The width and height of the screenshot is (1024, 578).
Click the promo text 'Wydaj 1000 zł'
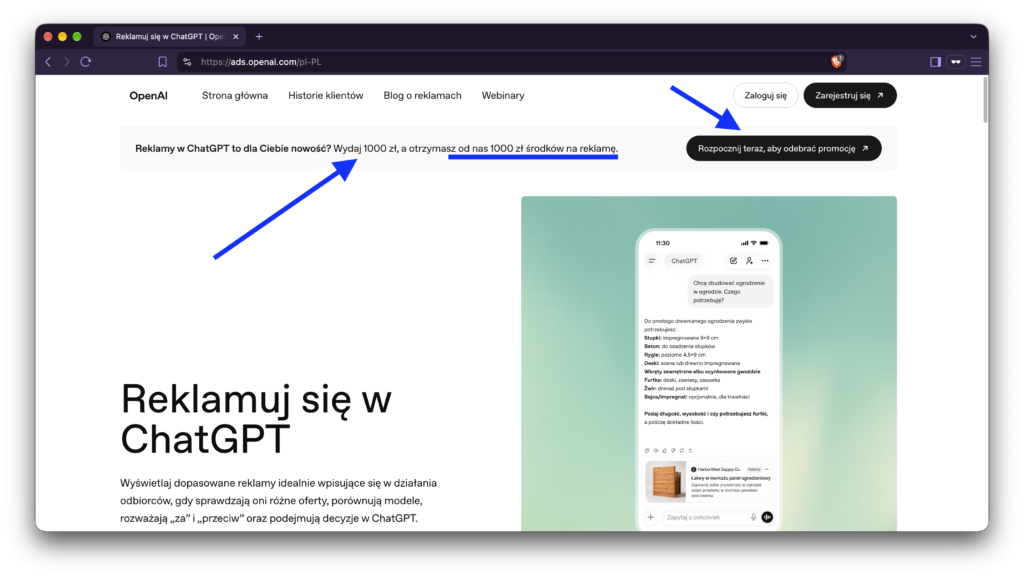click(x=366, y=148)
